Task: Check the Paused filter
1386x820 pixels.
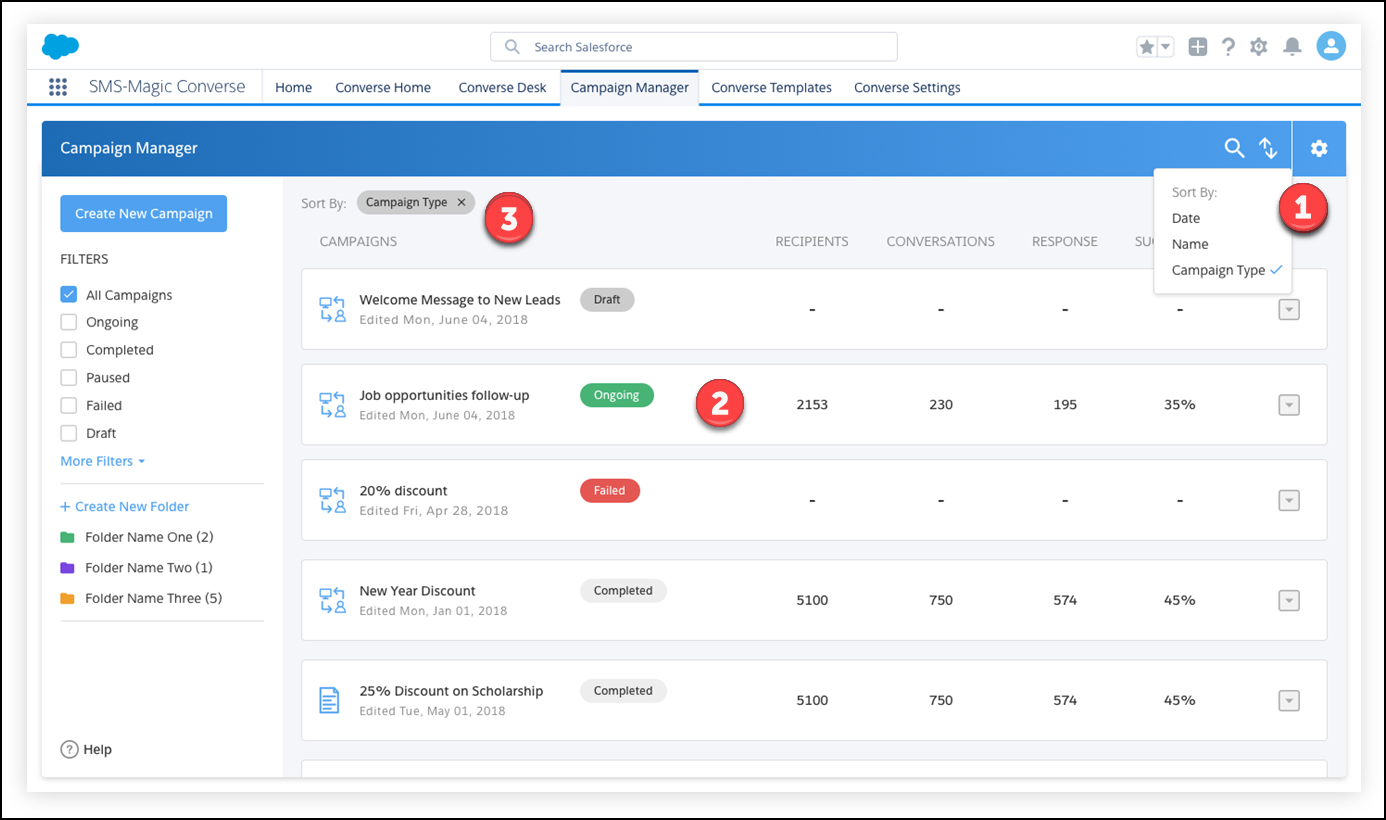Action: pos(69,377)
